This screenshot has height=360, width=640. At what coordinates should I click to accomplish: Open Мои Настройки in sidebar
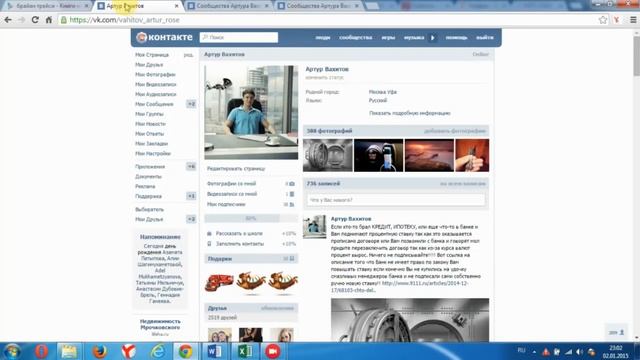(x=153, y=153)
